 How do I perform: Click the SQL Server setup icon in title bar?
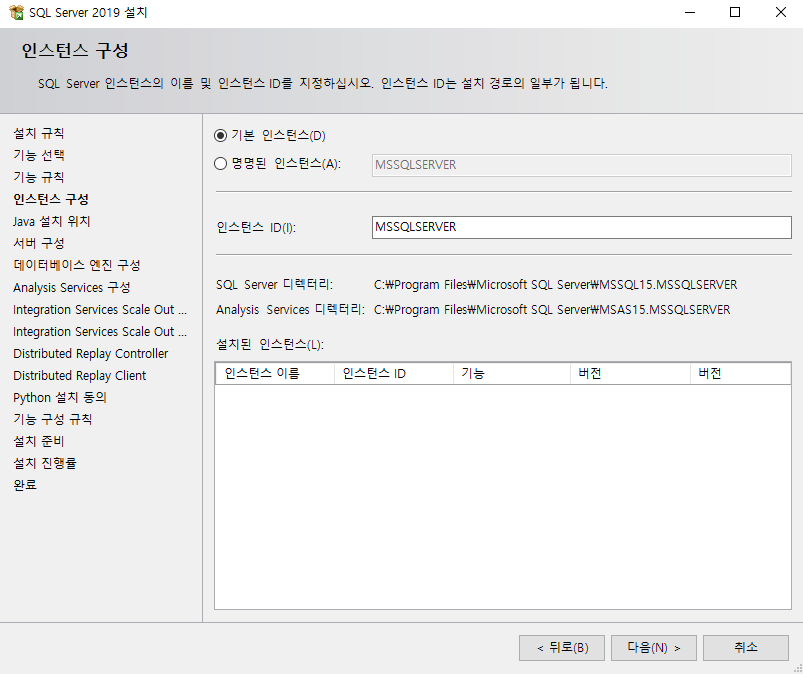click(16, 12)
